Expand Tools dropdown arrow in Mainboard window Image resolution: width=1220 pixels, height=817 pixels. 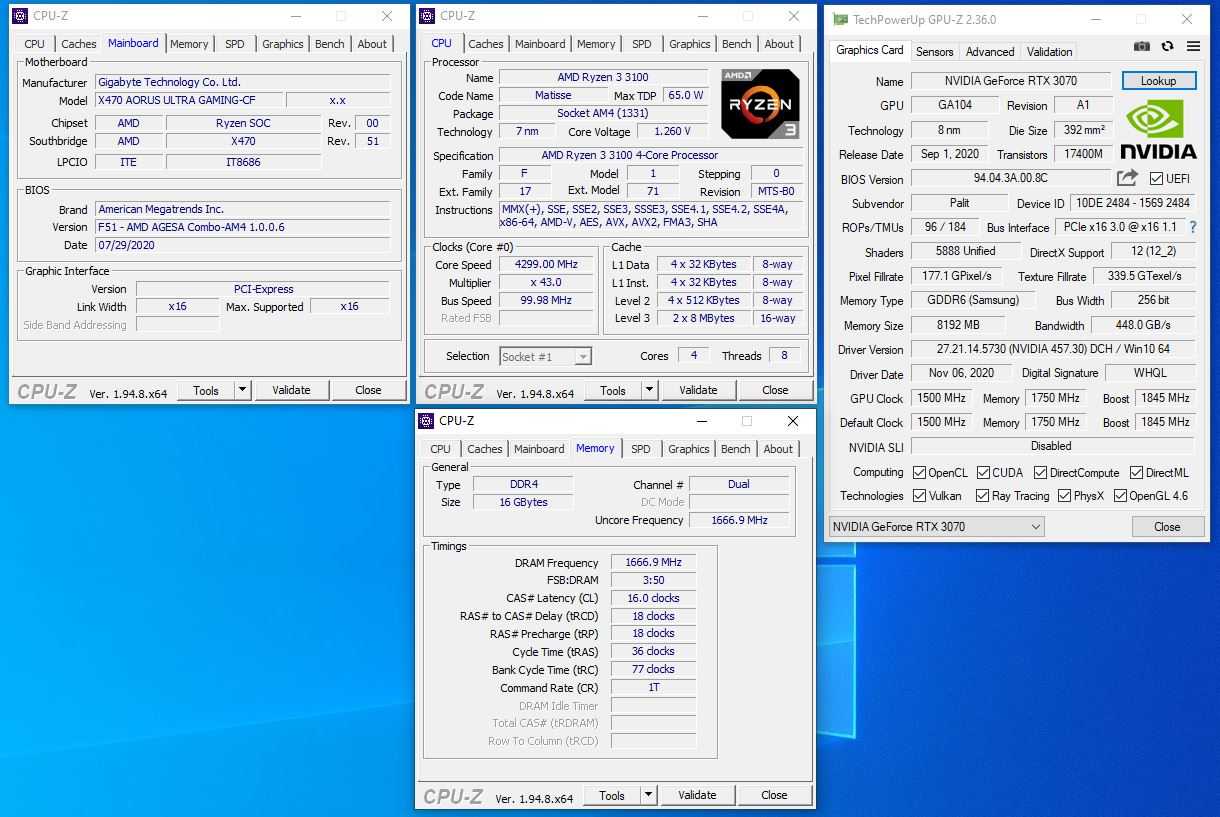coord(242,390)
